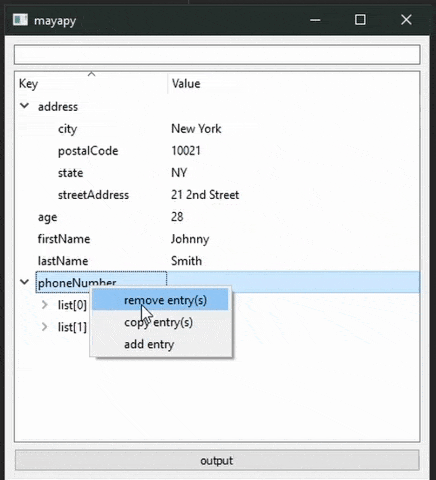This screenshot has height=480, width=436.
Task: Choose add entry from context menu
Action: tap(160, 344)
